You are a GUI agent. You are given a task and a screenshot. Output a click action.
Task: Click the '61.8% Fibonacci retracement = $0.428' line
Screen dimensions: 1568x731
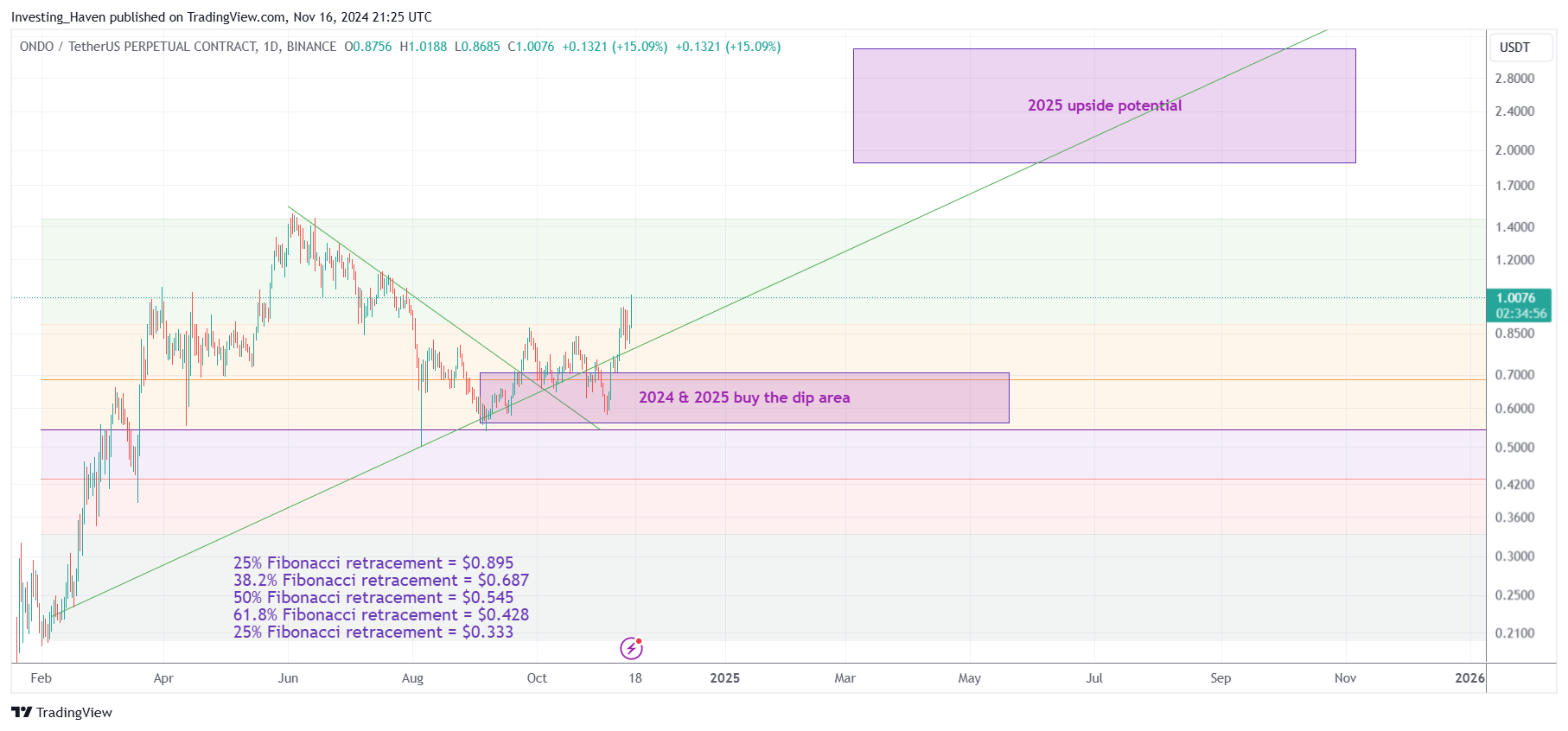tap(381, 615)
